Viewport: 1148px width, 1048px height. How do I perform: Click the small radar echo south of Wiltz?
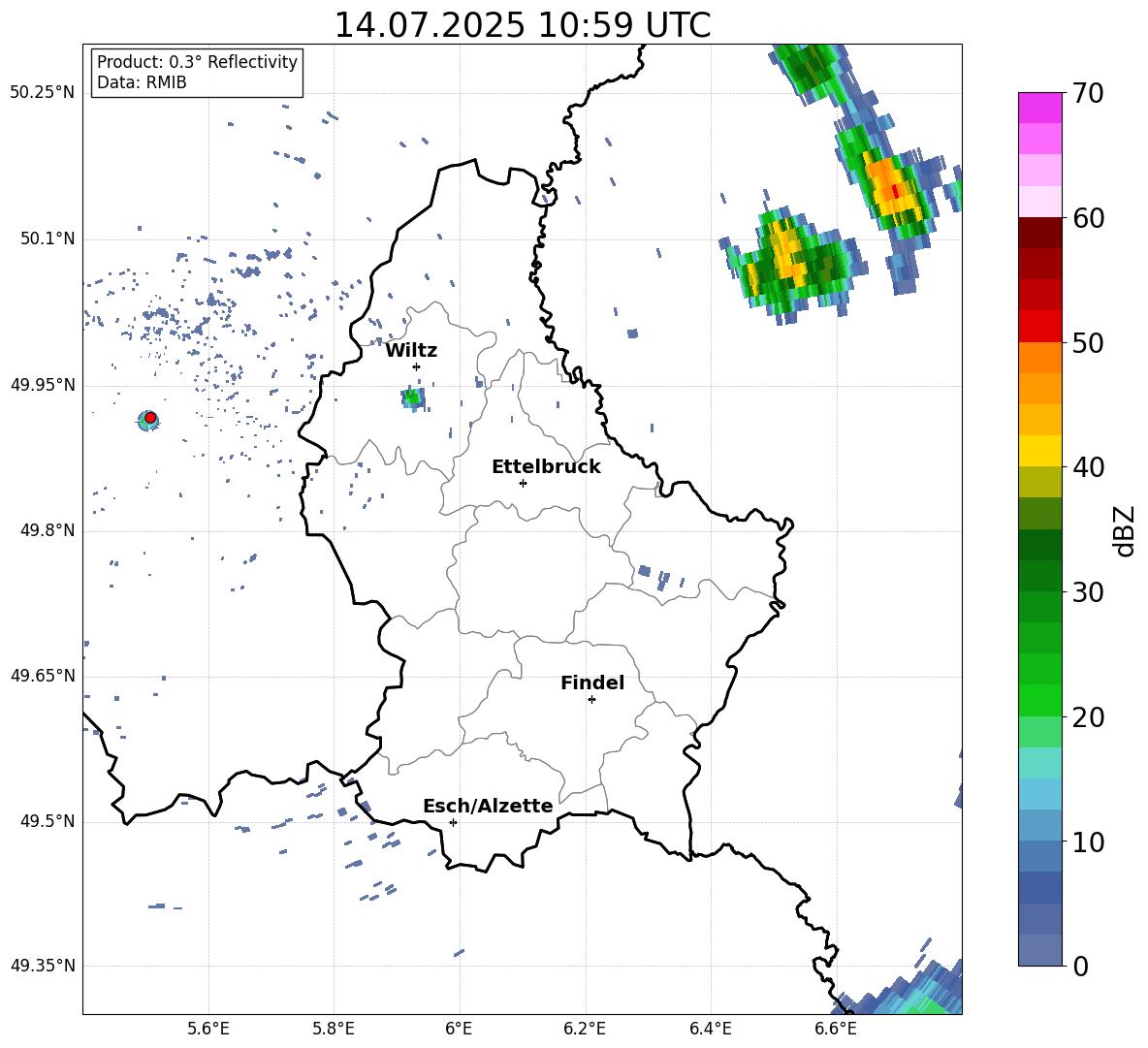(x=413, y=398)
